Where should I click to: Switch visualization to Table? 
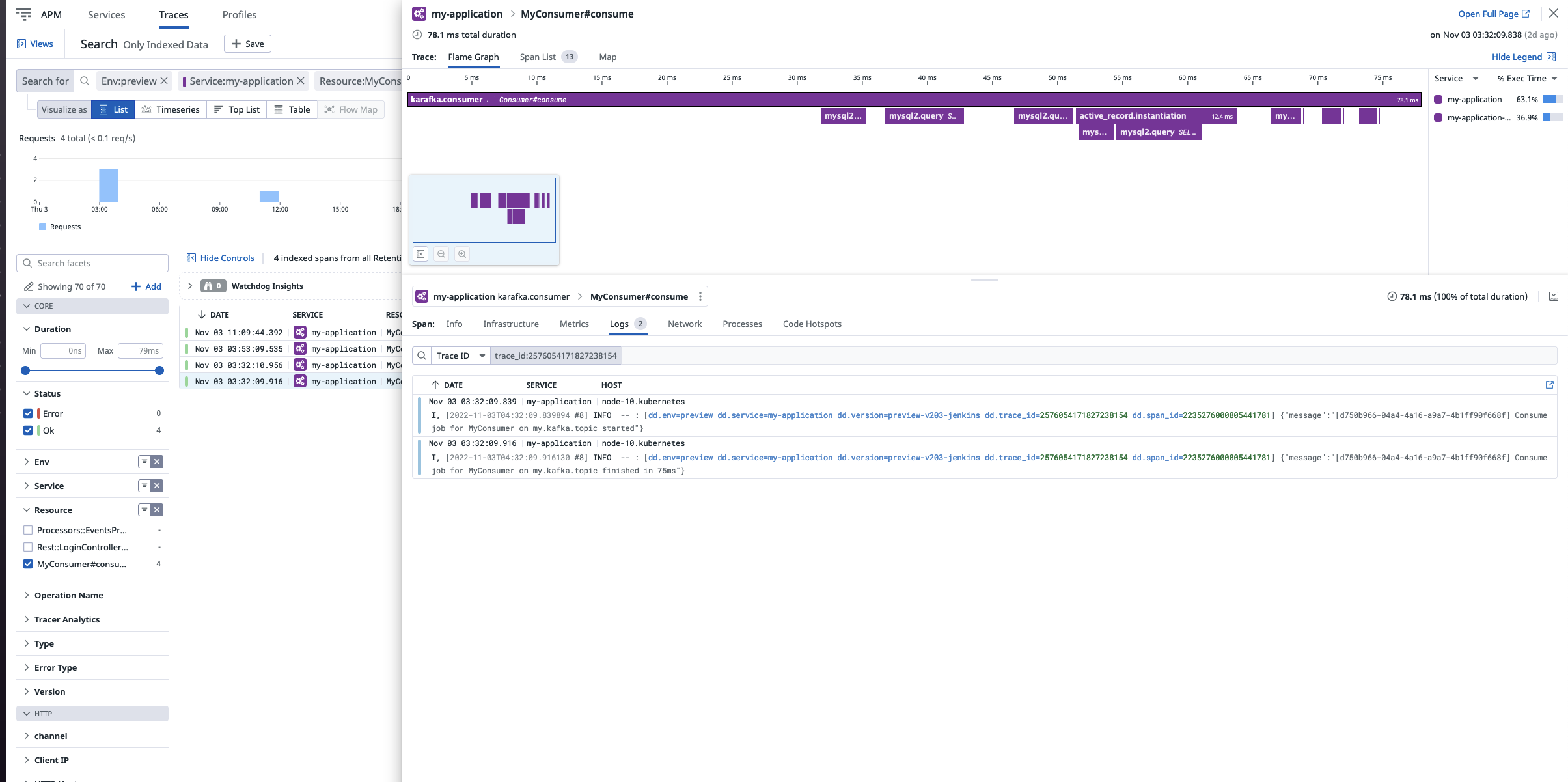(292, 109)
